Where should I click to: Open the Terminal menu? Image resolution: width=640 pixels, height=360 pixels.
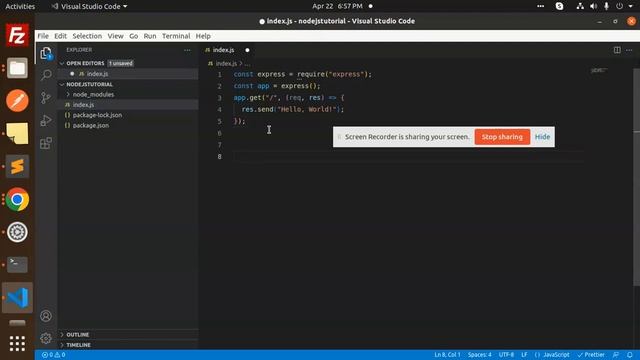tap(176, 36)
